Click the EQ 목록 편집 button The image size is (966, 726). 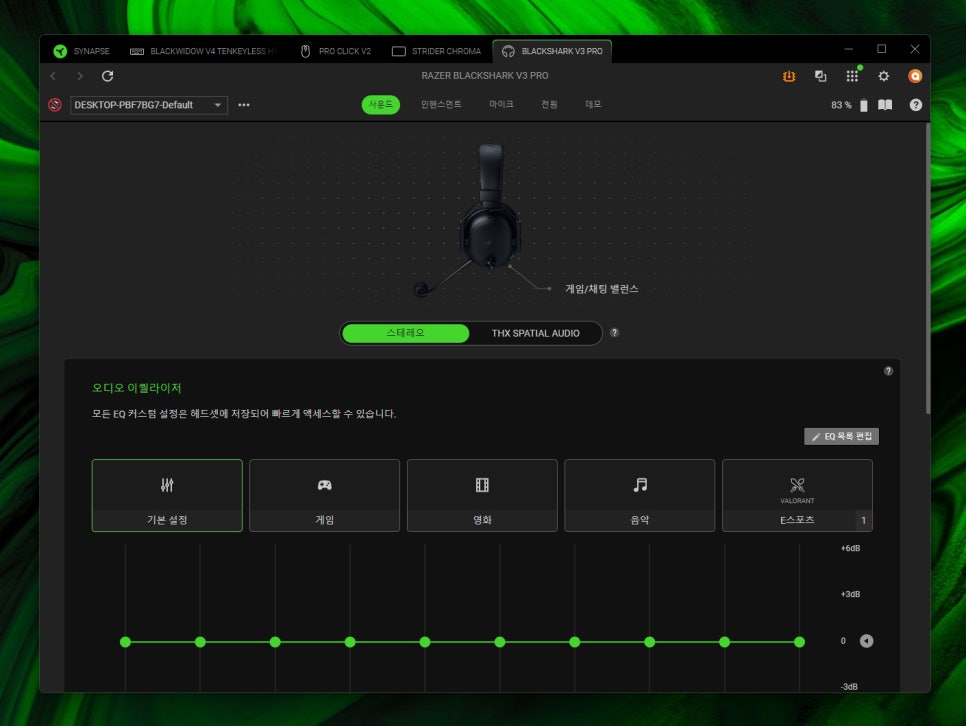841,437
